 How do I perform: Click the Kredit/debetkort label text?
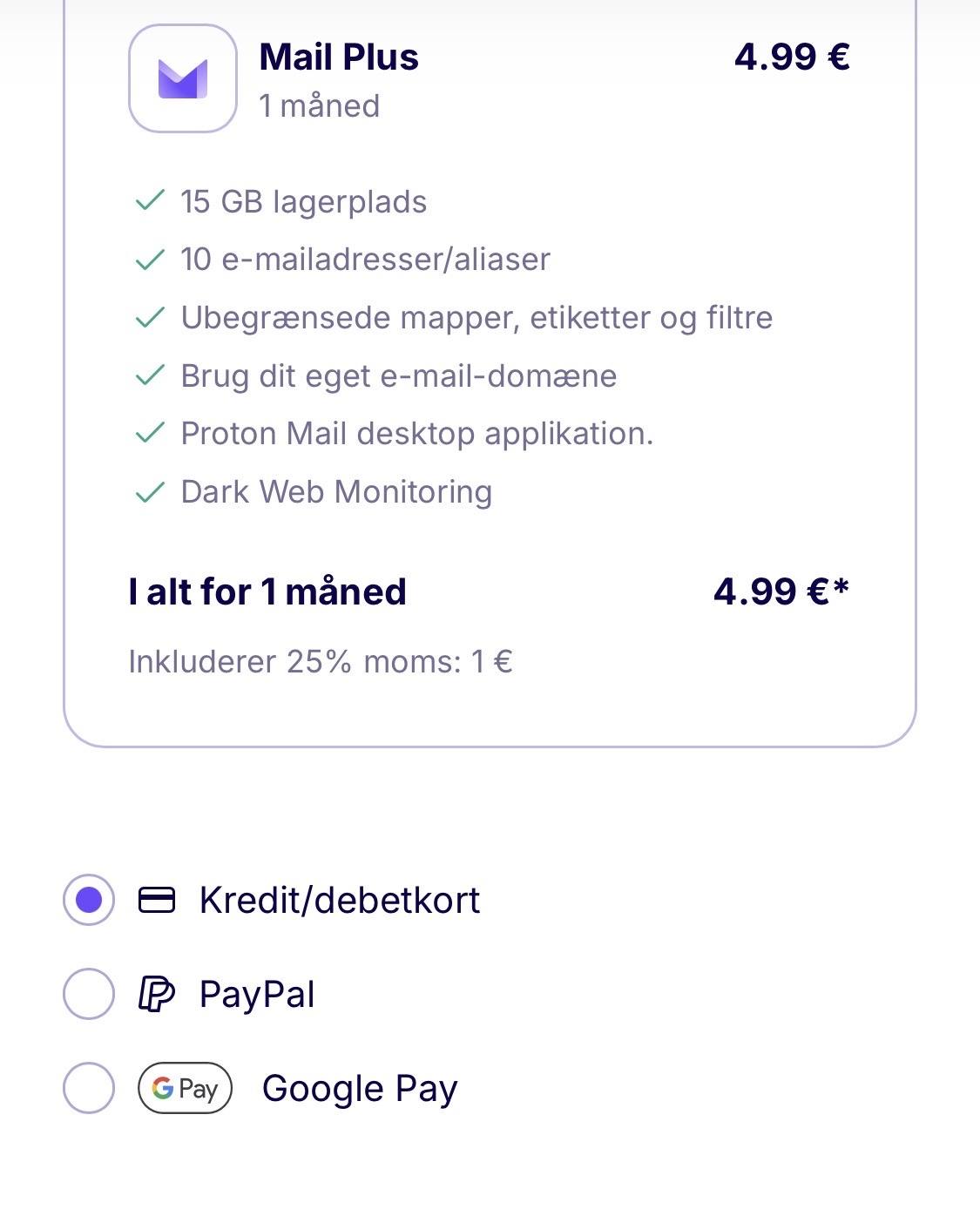click(x=340, y=900)
